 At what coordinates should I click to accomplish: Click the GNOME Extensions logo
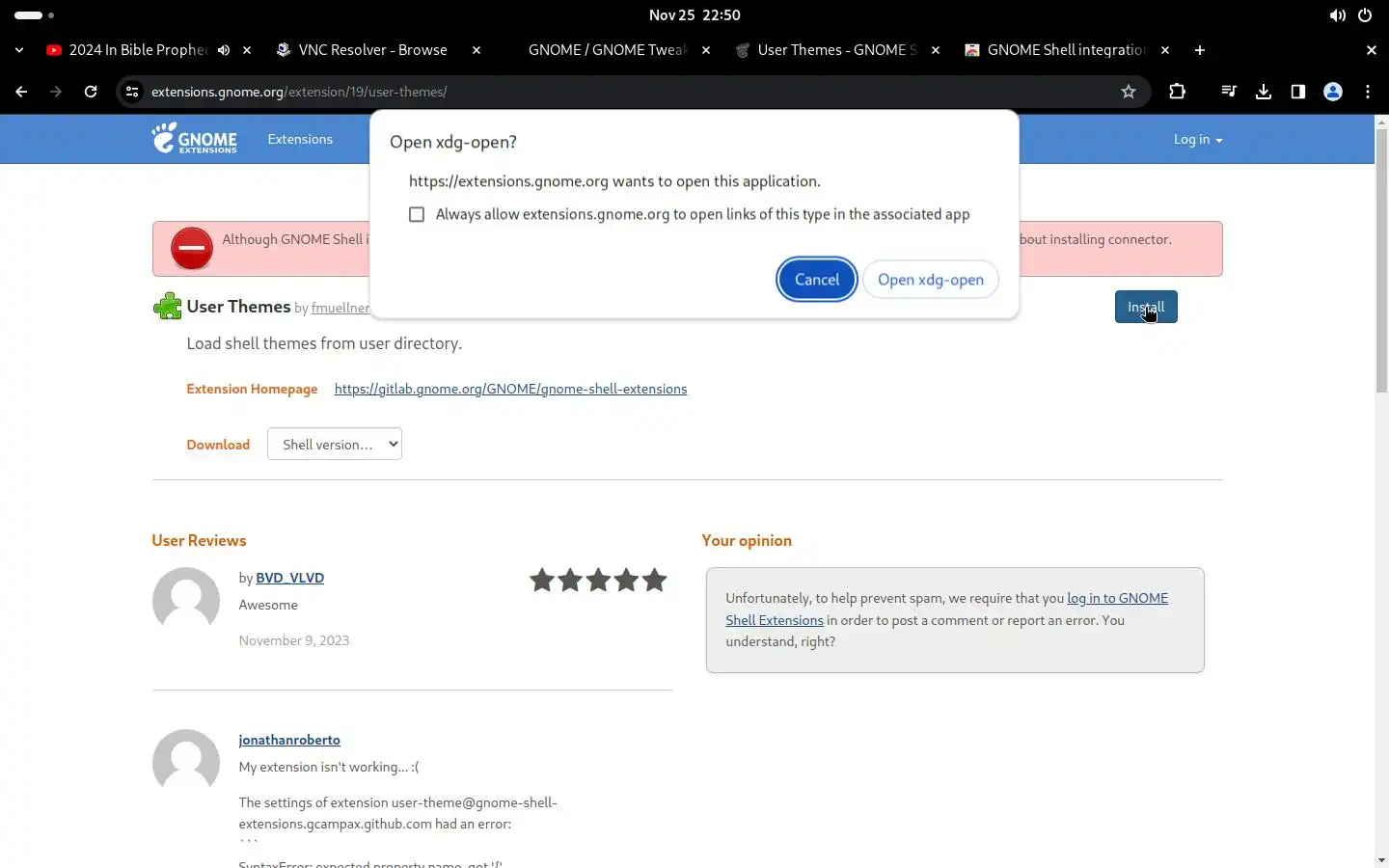[194, 139]
